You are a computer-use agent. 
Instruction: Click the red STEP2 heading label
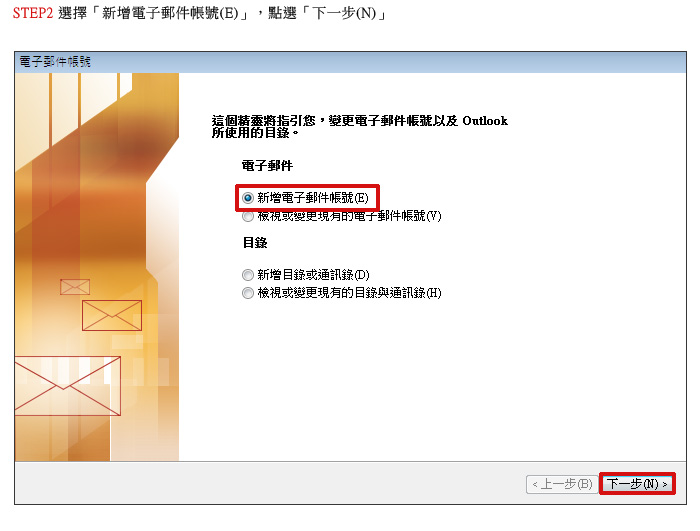pos(33,13)
